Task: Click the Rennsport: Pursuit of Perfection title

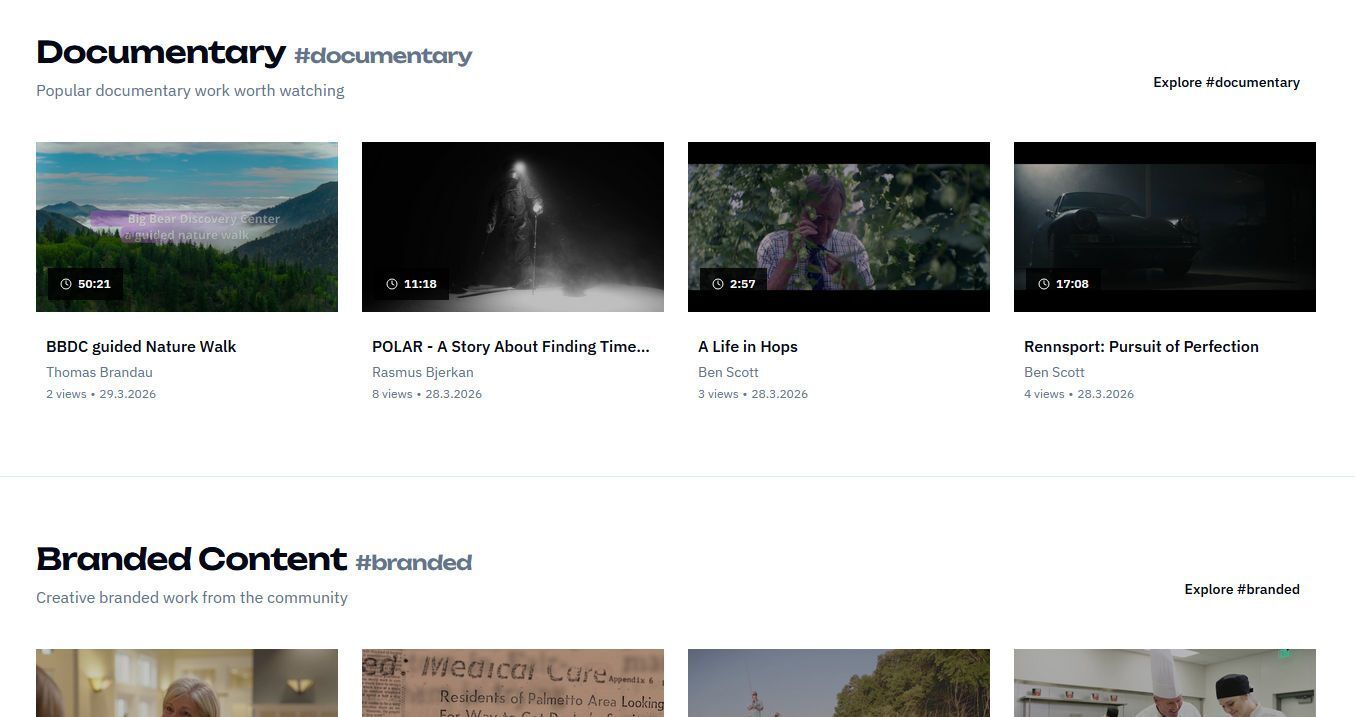Action: [1140, 347]
